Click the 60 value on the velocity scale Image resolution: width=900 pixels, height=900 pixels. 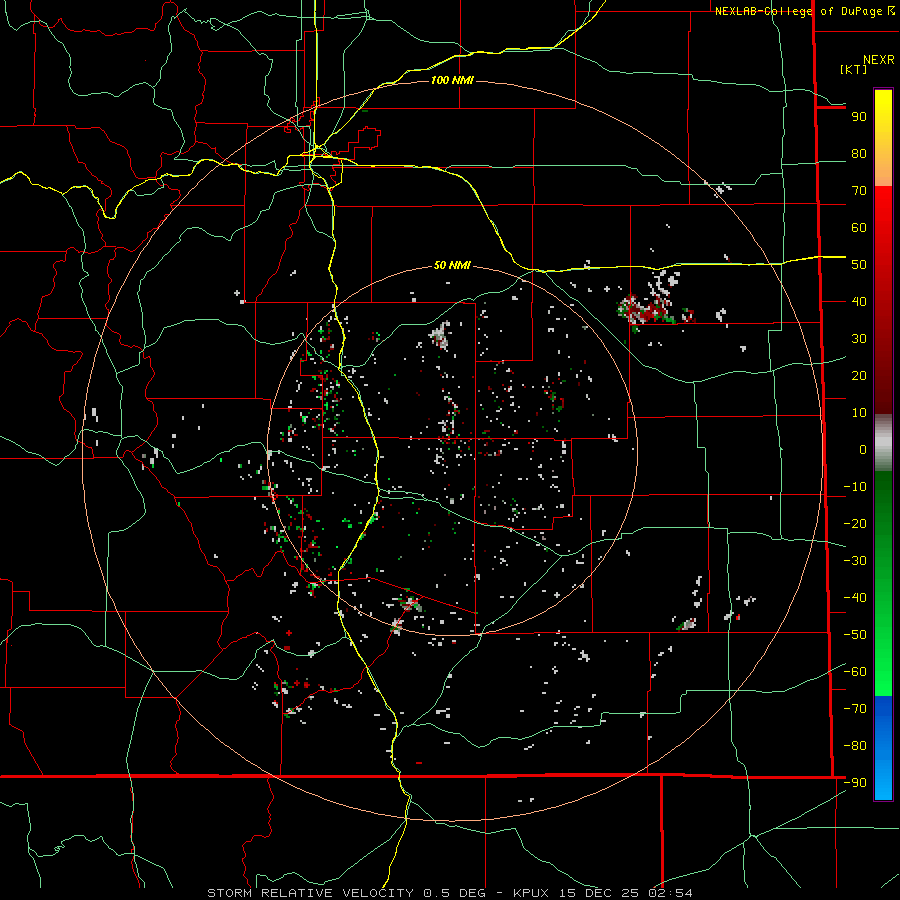pyautogui.click(x=859, y=228)
